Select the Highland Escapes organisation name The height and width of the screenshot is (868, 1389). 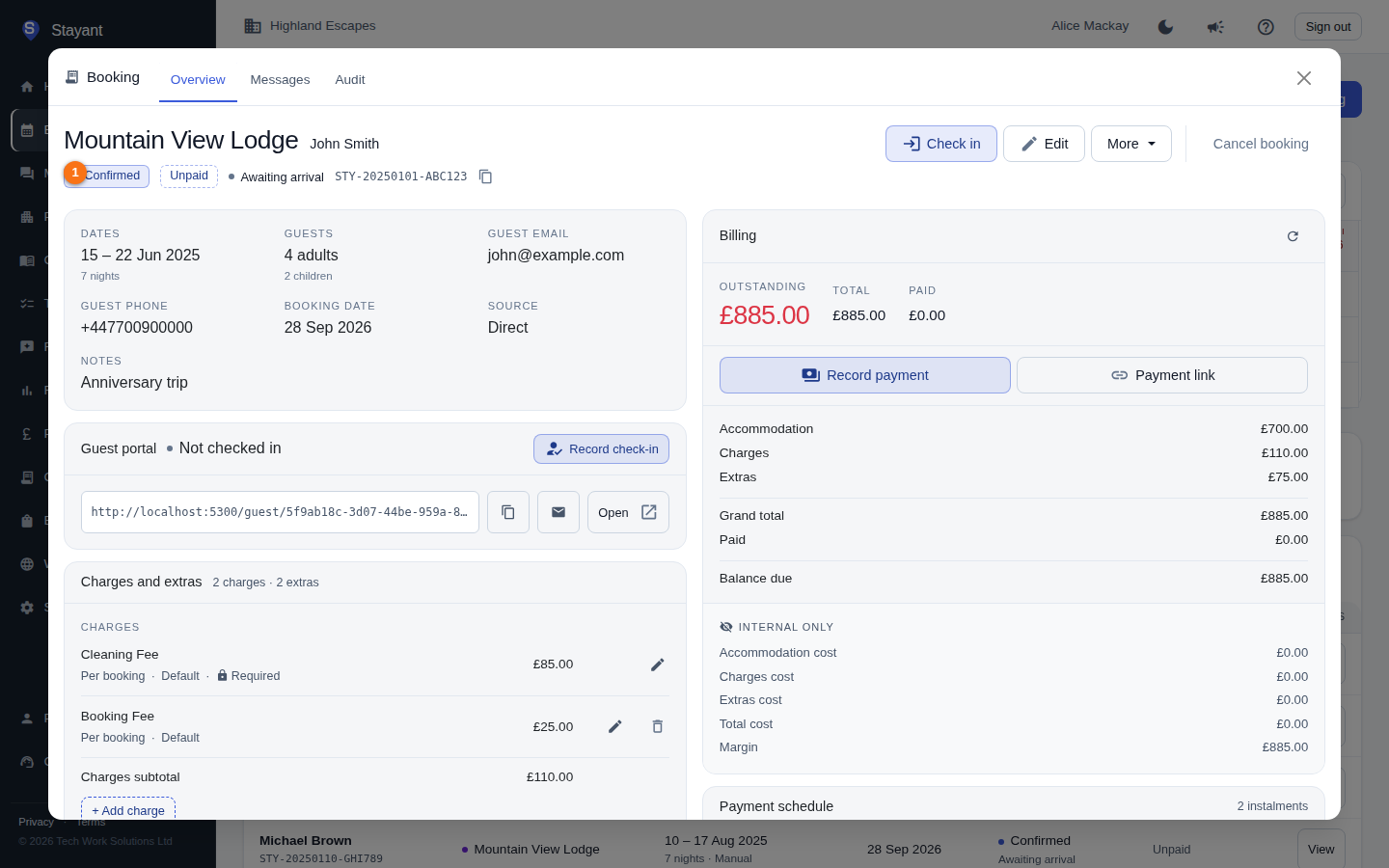pos(323,26)
